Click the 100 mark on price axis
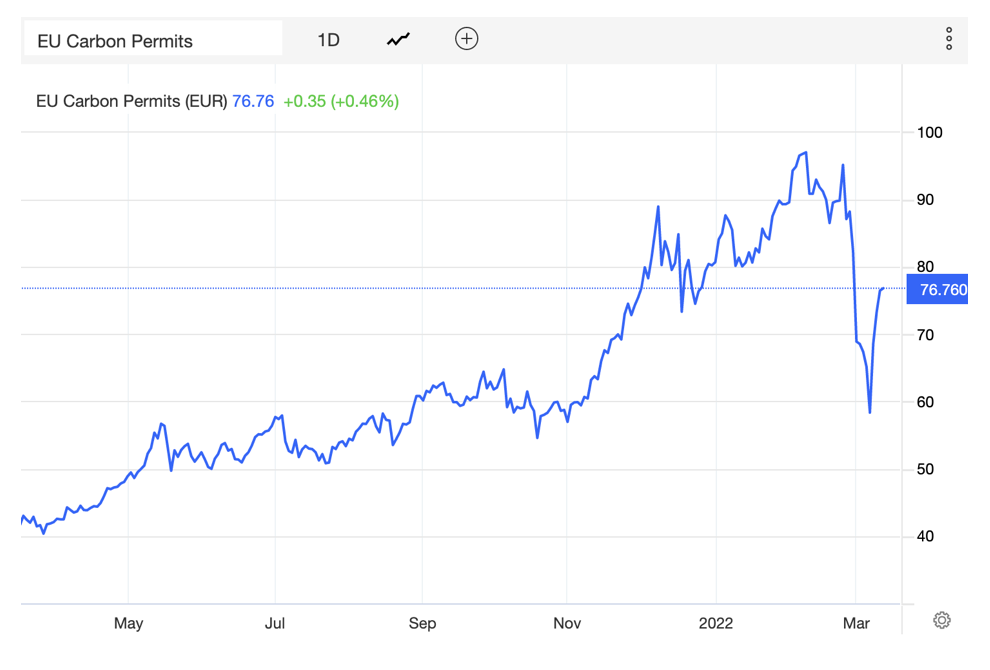Image resolution: width=990 pixels, height=670 pixels. (930, 132)
